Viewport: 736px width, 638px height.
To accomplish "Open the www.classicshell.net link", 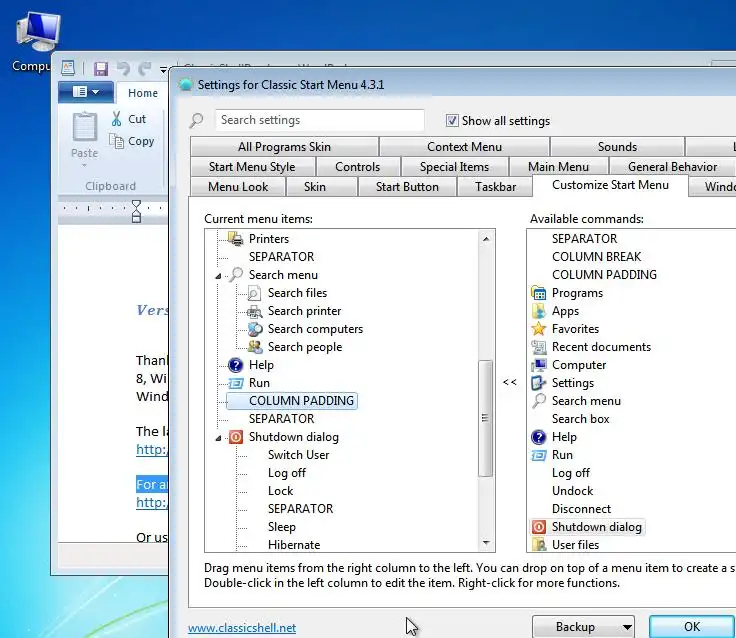I will tap(242, 628).
